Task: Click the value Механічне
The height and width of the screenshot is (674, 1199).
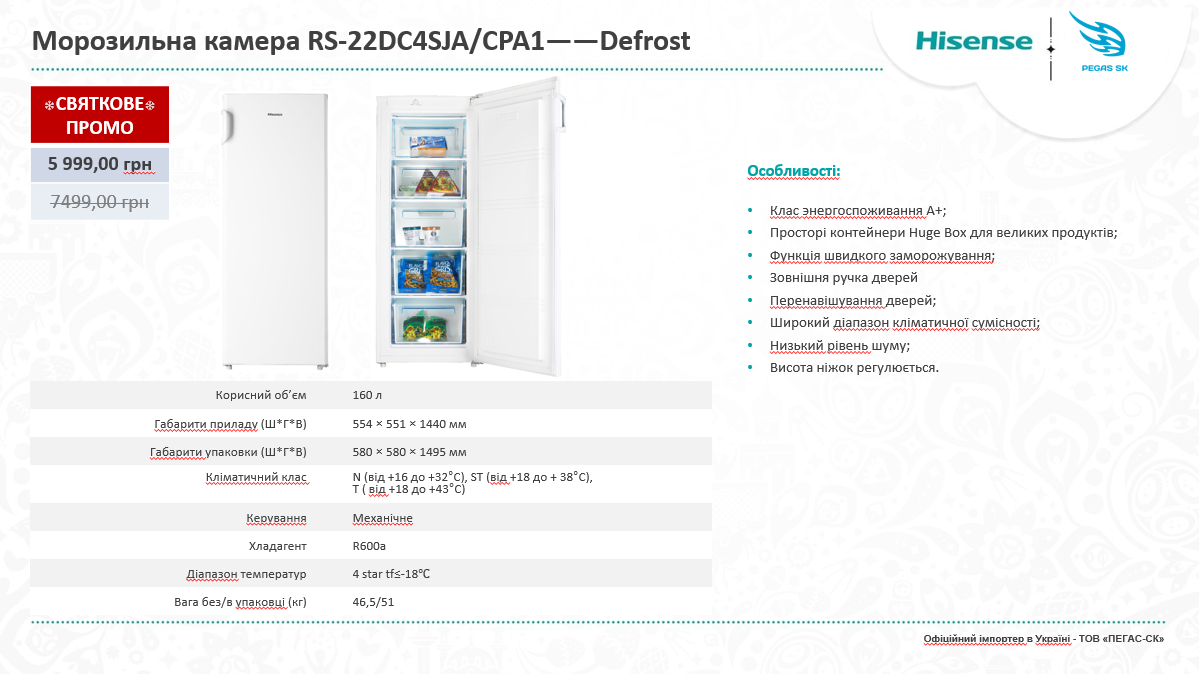Action: tap(382, 518)
